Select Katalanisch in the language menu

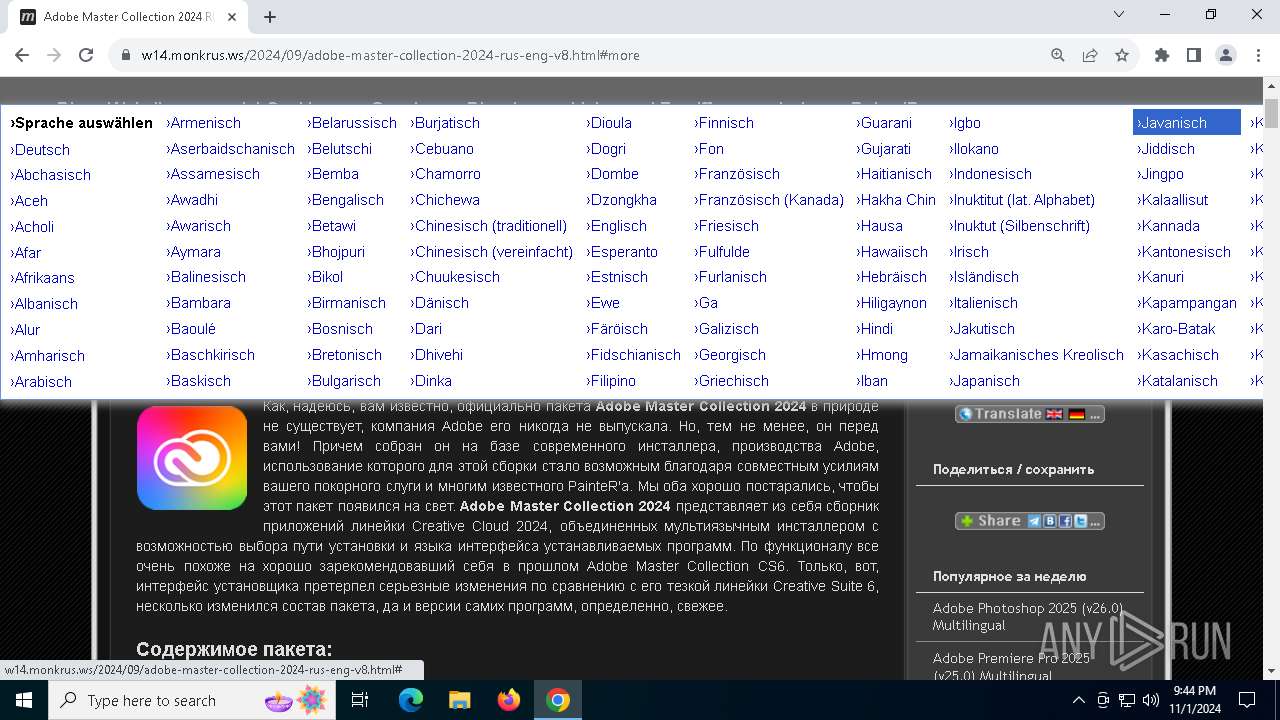pyautogui.click(x=1178, y=381)
